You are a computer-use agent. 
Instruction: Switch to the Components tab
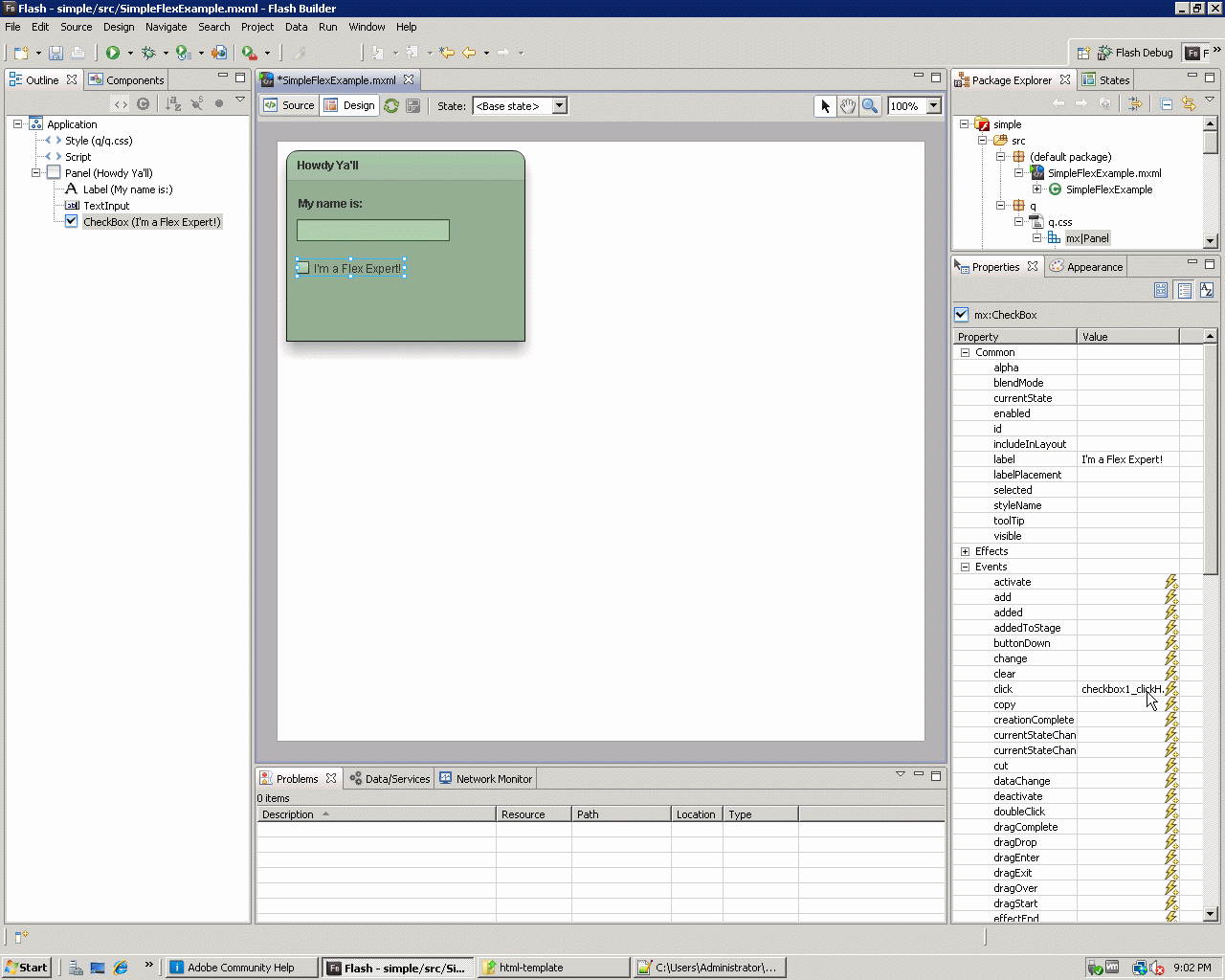pos(126,80)
